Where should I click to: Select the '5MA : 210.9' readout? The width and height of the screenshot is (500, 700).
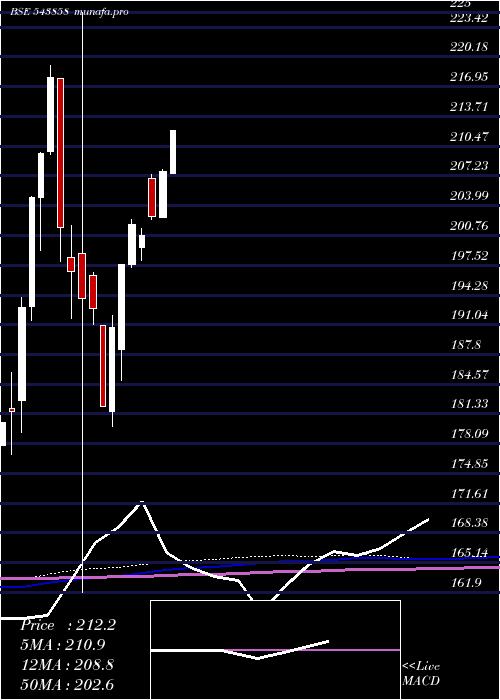point(63,644)
